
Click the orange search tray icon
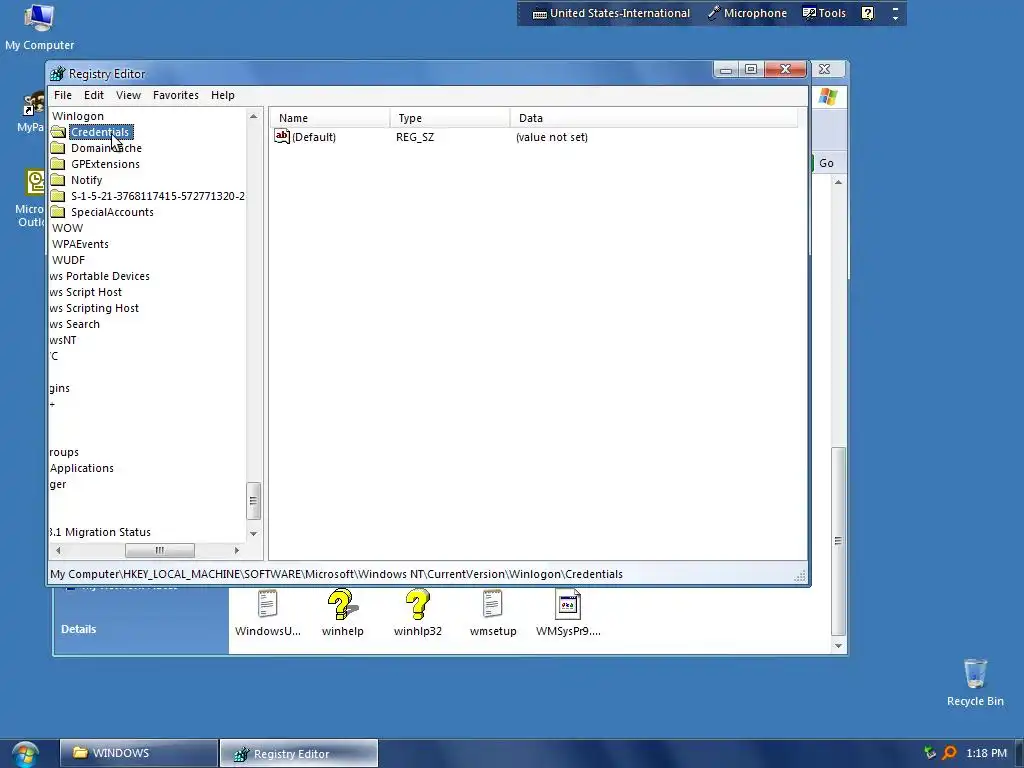click(950, 753)
